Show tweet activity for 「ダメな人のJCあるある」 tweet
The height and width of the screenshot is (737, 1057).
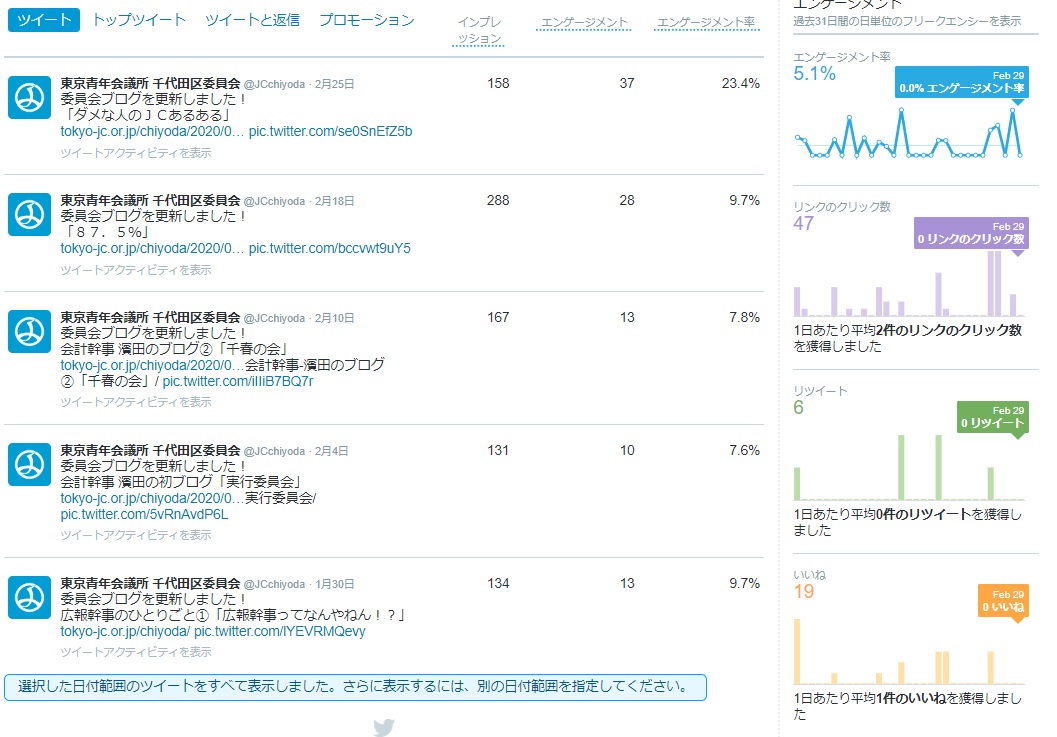pyautogui.click(x=136, y=153)
